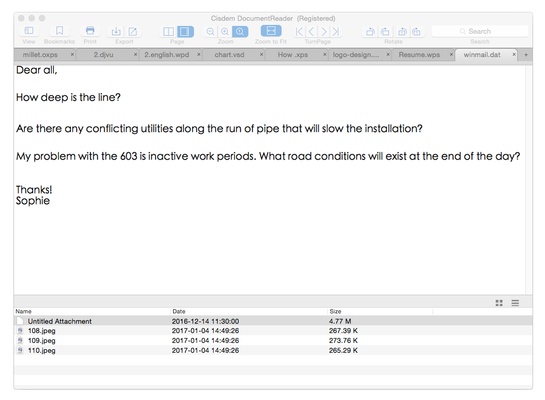Screen dimensions: 545x400
Task: Click the 4.77 M size value
Action: pyautogui.click(x=340, y=321)
